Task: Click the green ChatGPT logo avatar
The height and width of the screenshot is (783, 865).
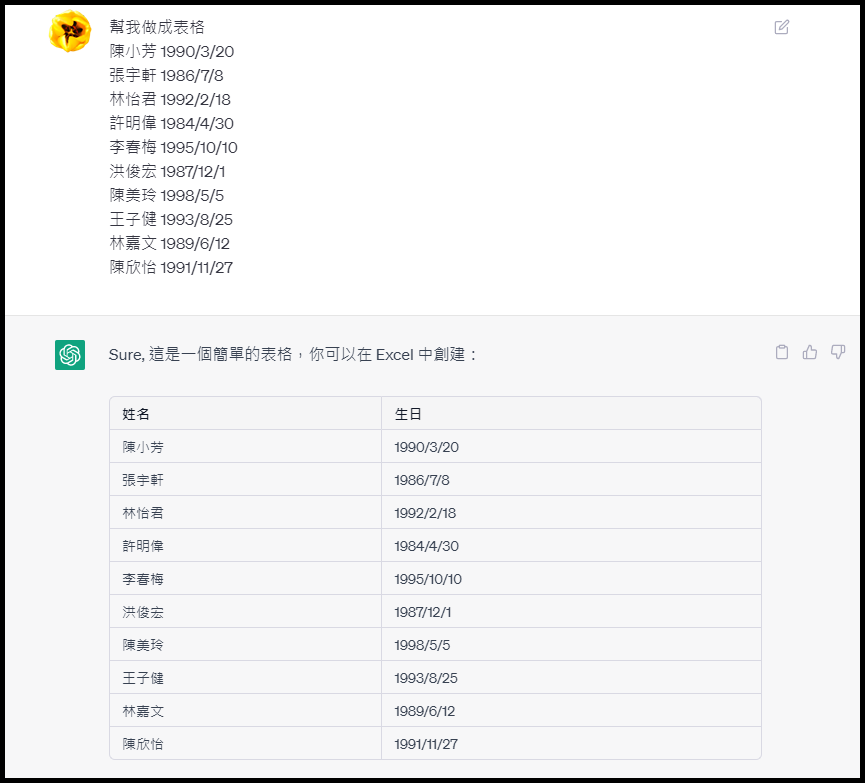Action: [70, 355]
